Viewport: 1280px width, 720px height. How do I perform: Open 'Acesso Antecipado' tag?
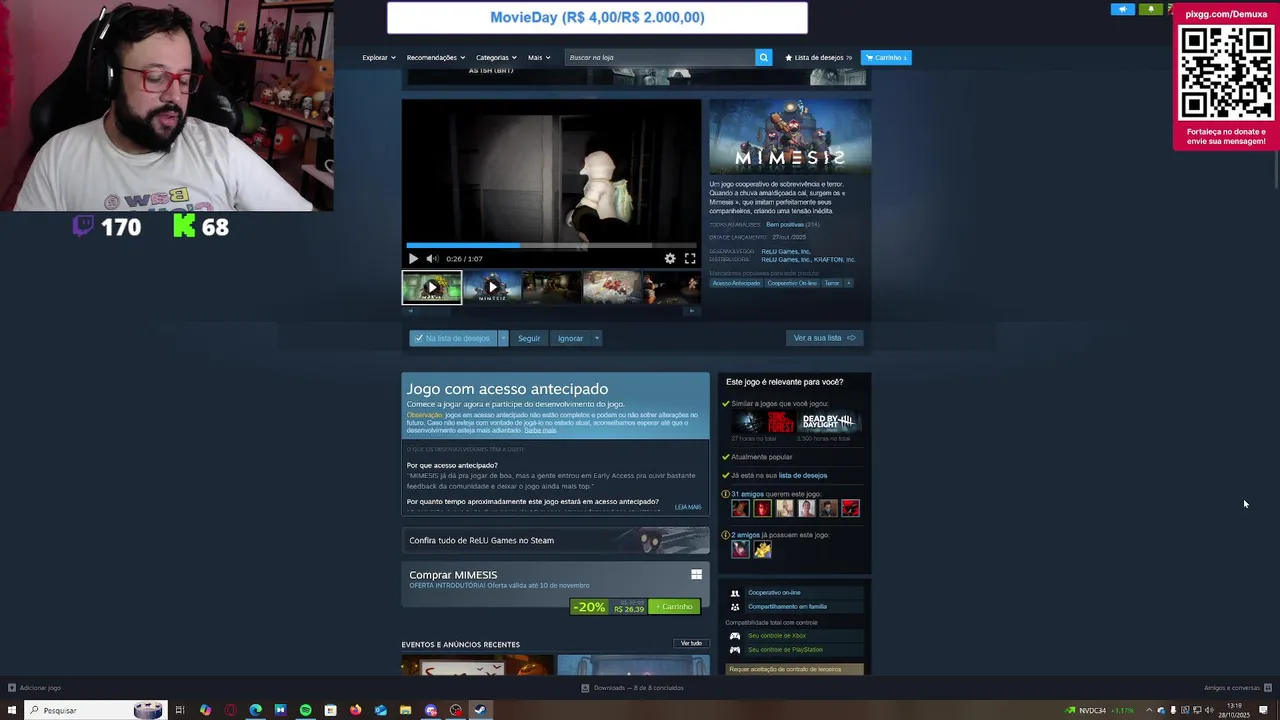click(736, 283)
